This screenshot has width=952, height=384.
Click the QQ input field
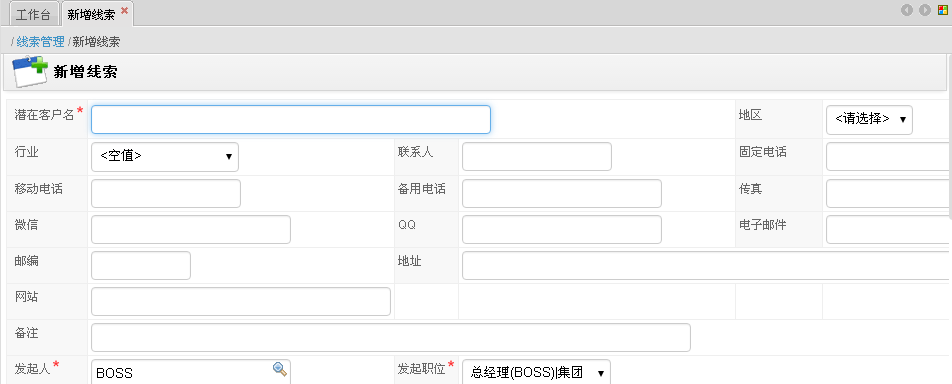pos(562,230)
